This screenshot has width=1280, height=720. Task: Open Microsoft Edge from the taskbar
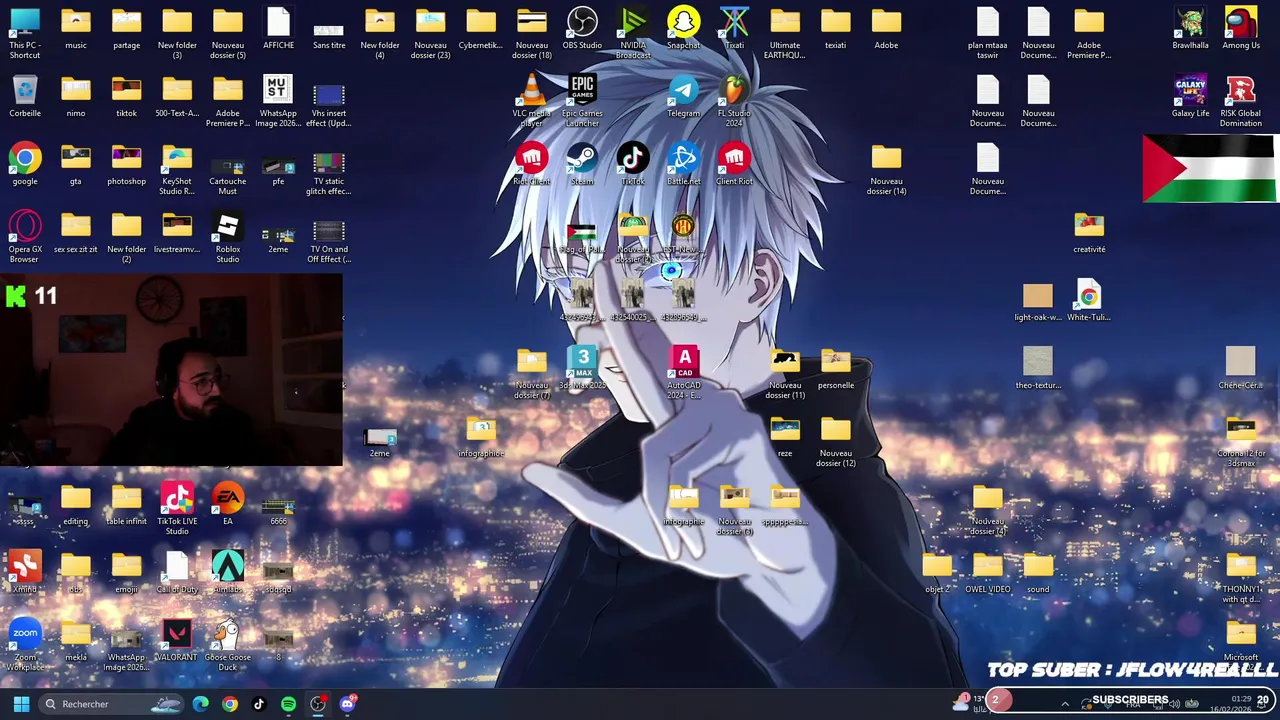[201, 704]
